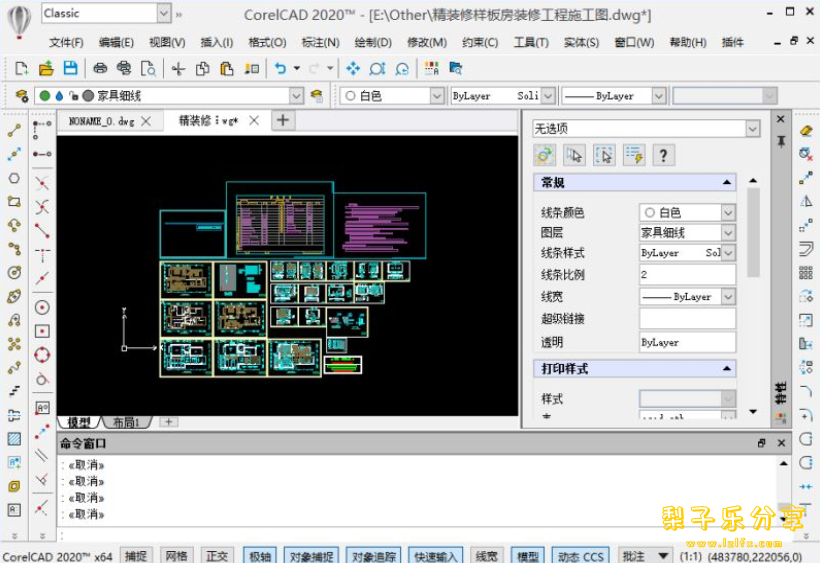Click the Copy icon in toolbar
The image size is (820, 563).
(x=202, y=68)
